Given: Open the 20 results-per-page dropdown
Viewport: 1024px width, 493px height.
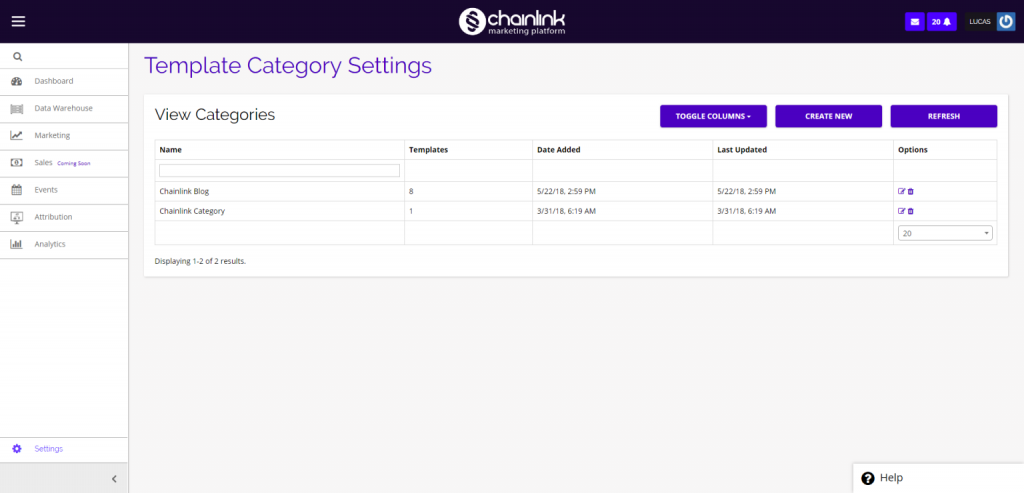Looking at the screenshot, I should (945, 233).
